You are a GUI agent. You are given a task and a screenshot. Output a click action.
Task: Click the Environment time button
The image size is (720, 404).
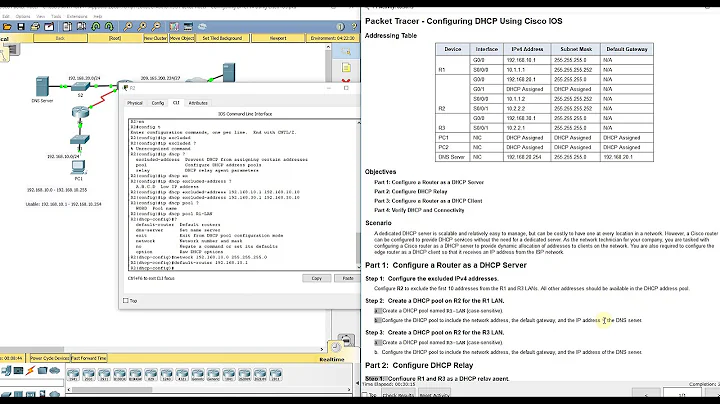(x=332, y=38)
